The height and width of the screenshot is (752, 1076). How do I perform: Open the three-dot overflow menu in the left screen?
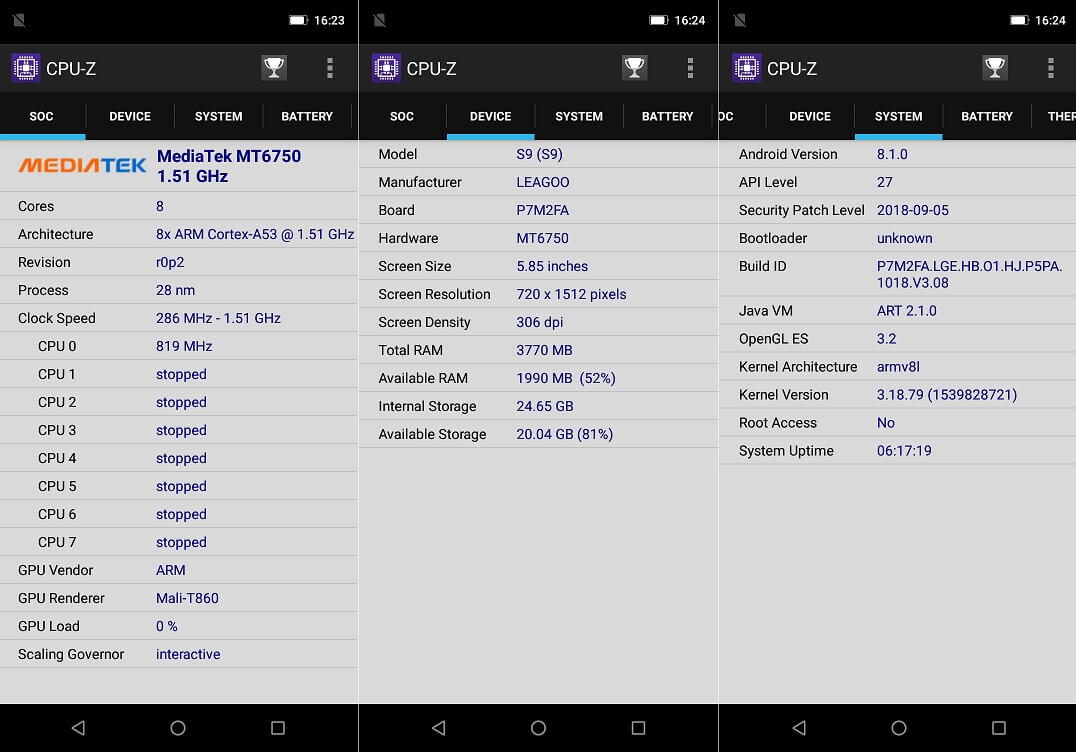pyautogui.click(x=330, y=68)
